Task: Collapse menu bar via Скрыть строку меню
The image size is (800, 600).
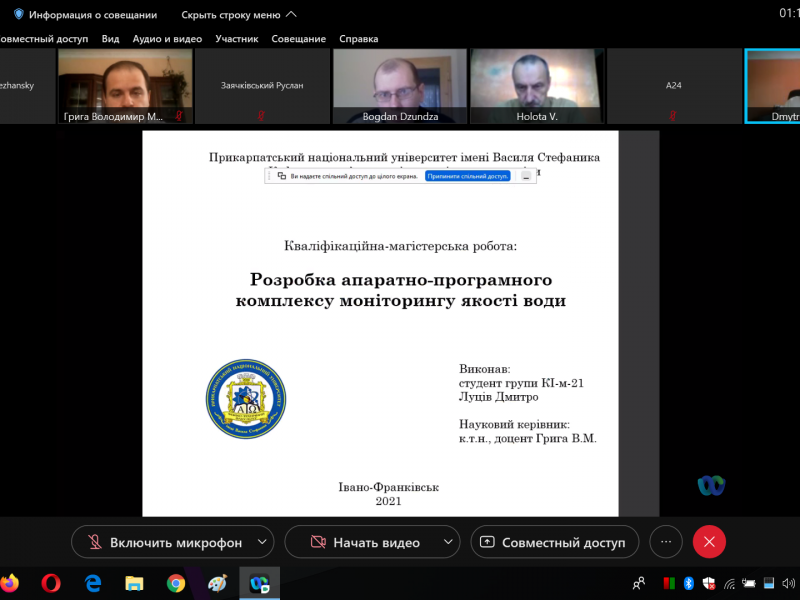Action: [238, 15]
